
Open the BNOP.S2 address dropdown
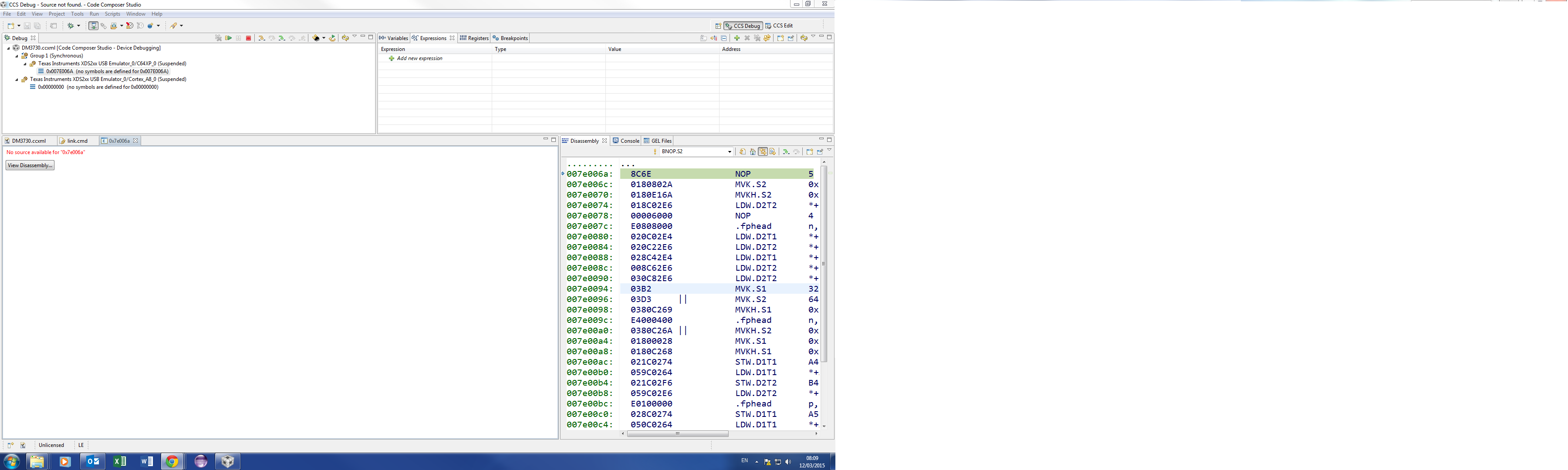[729, 152]
